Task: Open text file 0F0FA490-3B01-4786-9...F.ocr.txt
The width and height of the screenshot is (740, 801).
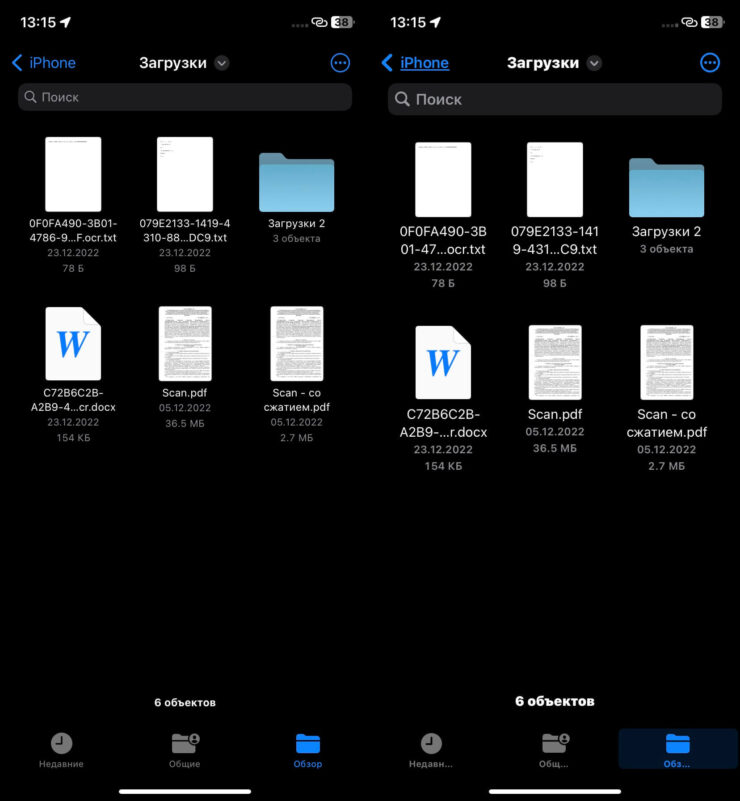Action: [73, 174]
